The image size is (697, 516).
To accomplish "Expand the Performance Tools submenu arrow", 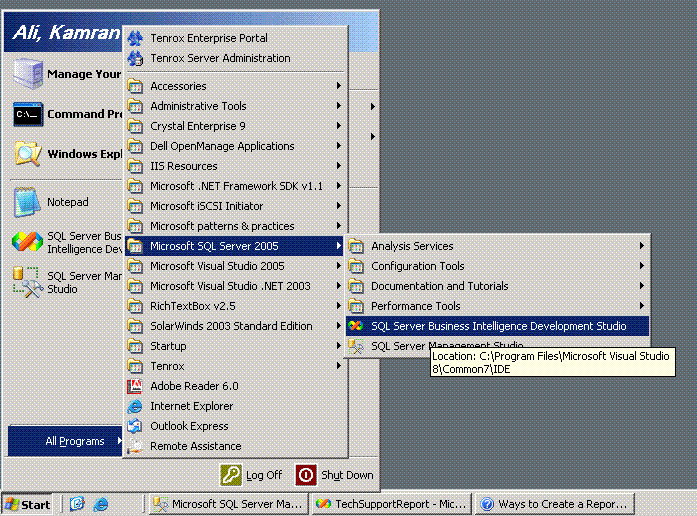I will tap(642, 305).
